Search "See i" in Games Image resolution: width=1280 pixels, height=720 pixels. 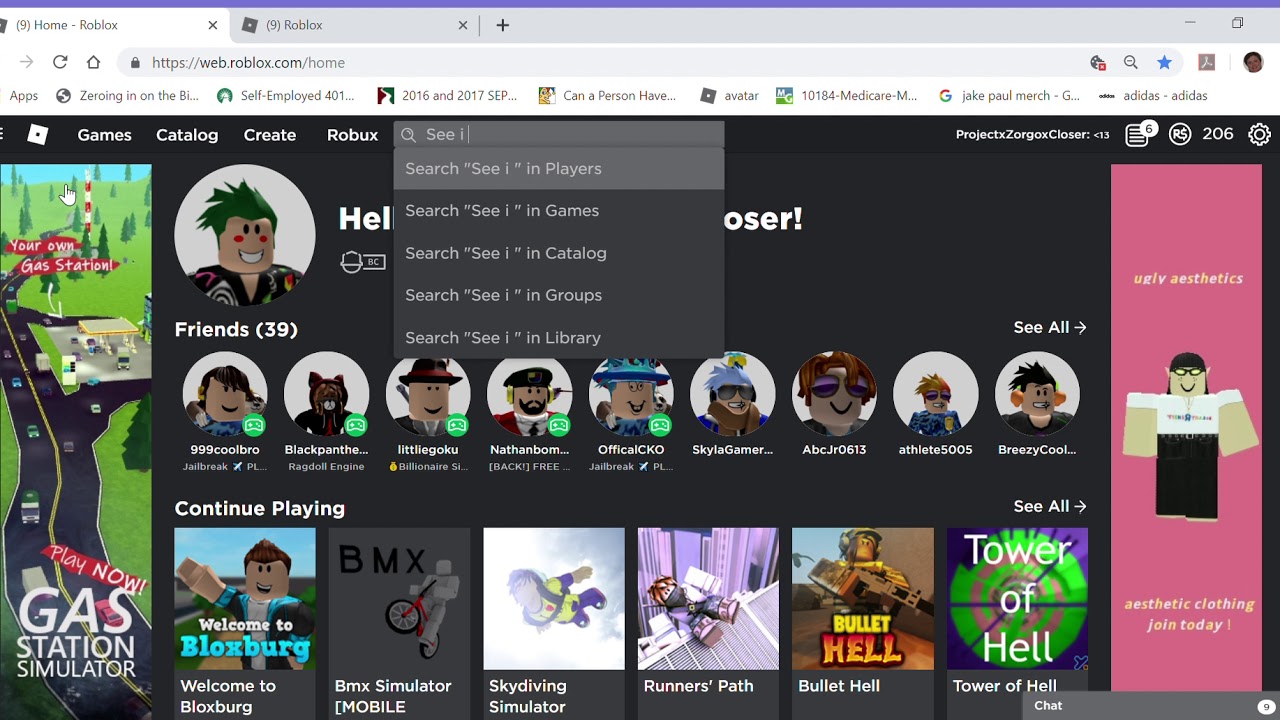[559, 211]
